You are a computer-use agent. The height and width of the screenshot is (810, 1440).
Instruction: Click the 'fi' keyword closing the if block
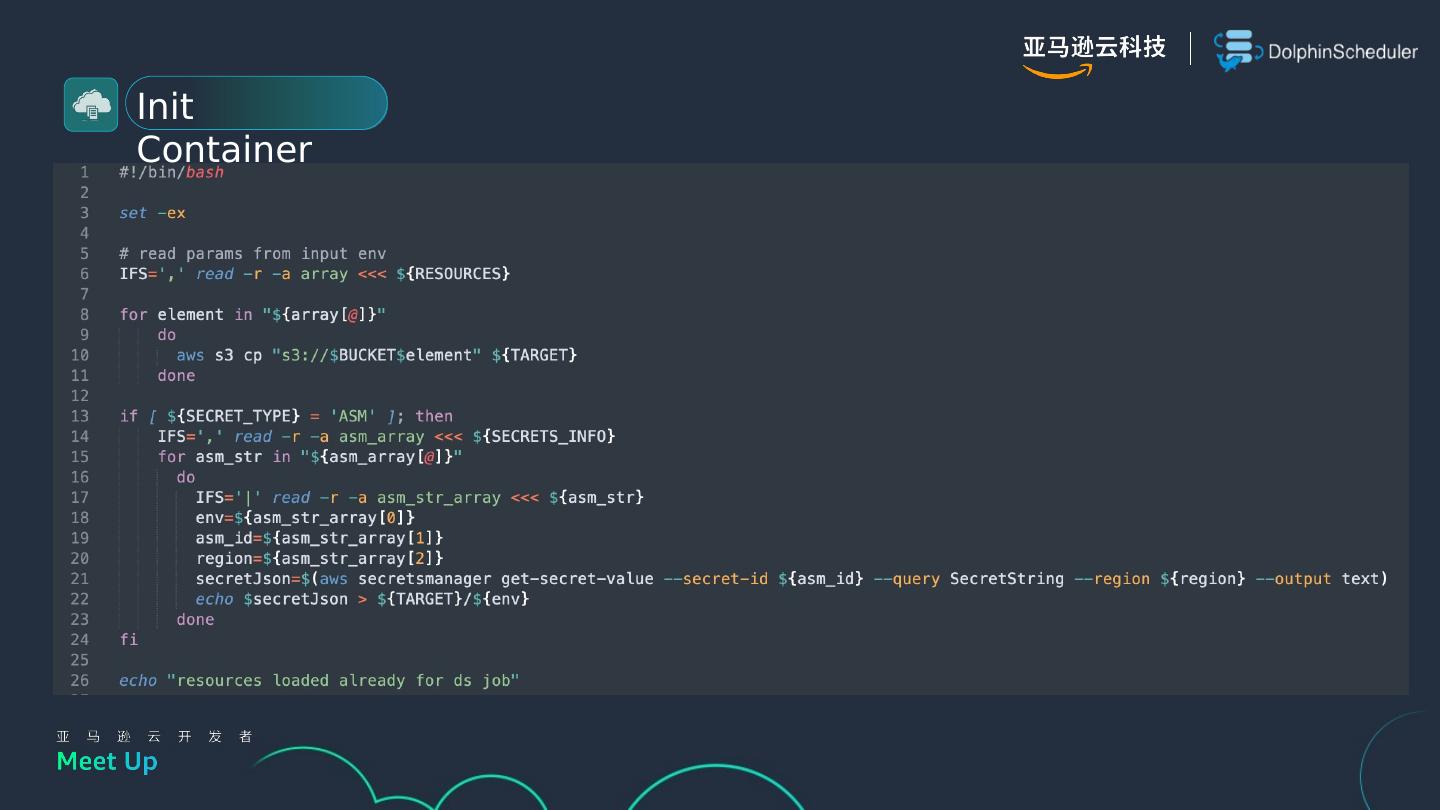click(x=129, y=640)
